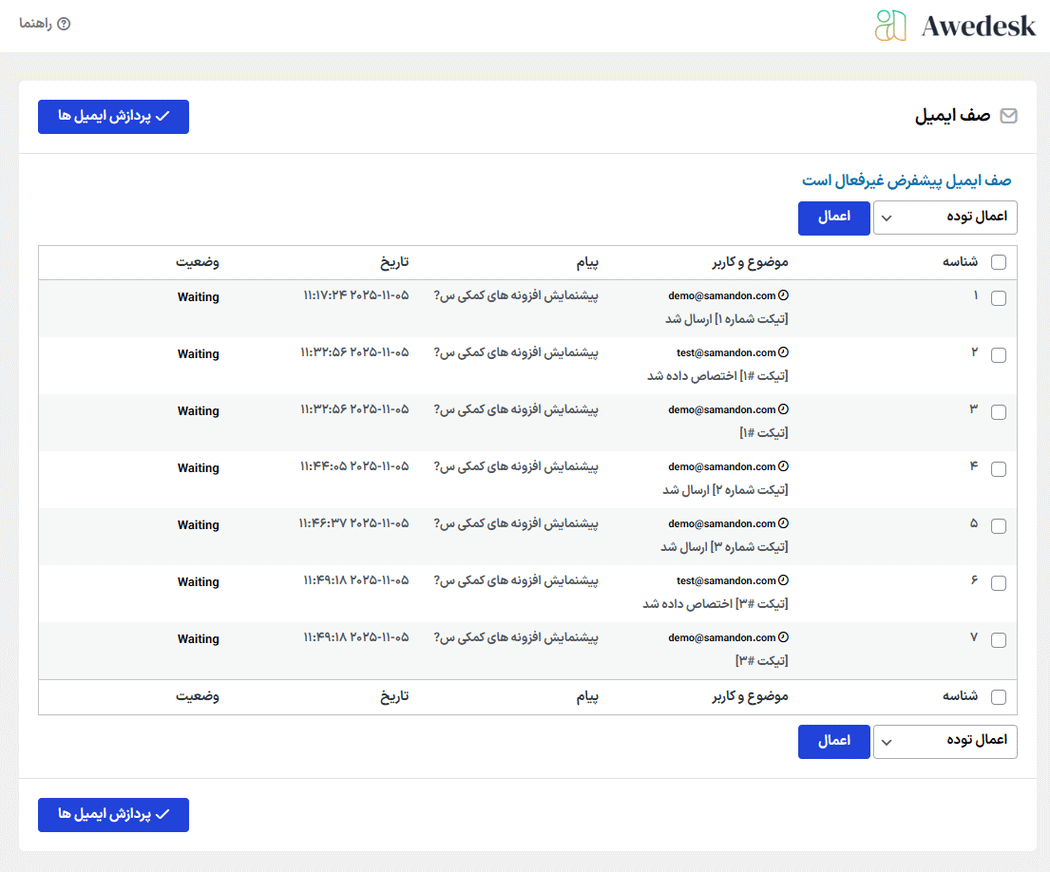
Task: Click the bottom پردازش ایمیل ها button
Action: 113,815
